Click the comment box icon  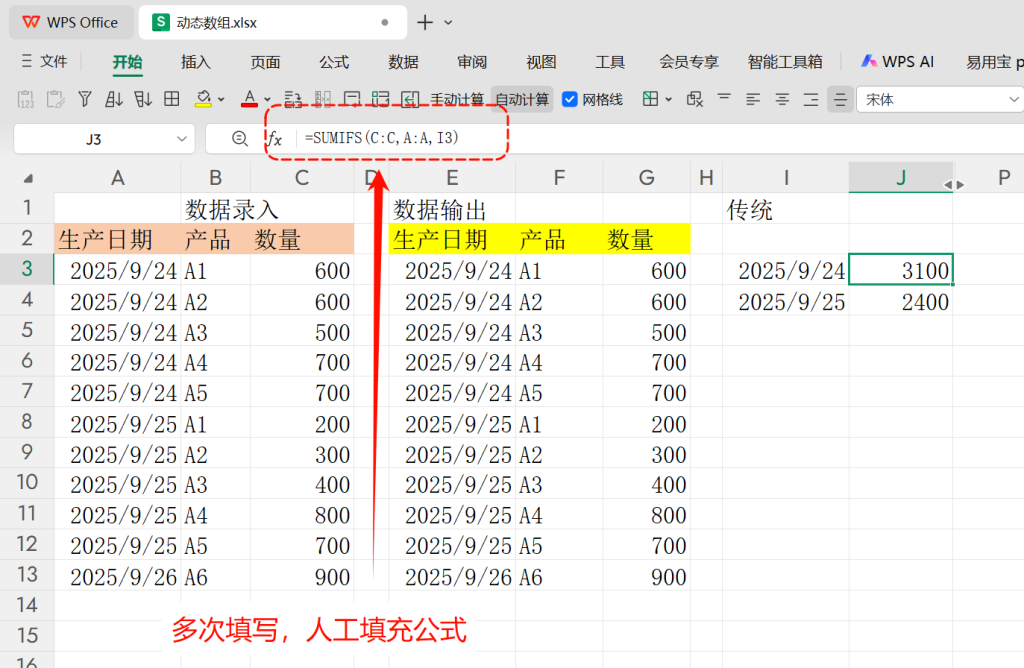[351, 99]
